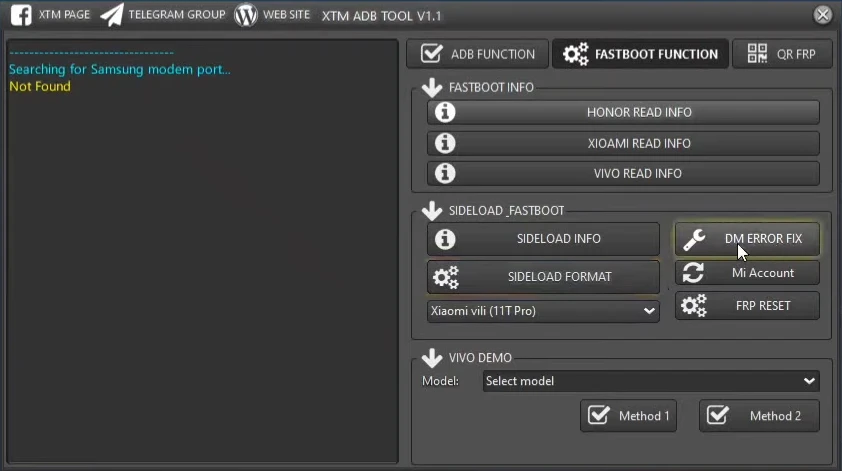This screenshot has width=842, height=471.
Task: Click the Method 1 button
Action: pyautogui.click(x=628, y=416)
